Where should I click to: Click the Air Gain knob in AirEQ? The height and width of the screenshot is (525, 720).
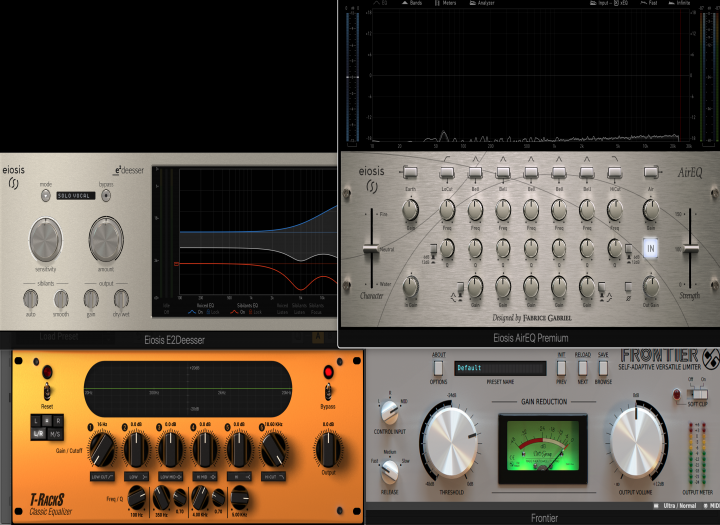click(x=651, y=210)
